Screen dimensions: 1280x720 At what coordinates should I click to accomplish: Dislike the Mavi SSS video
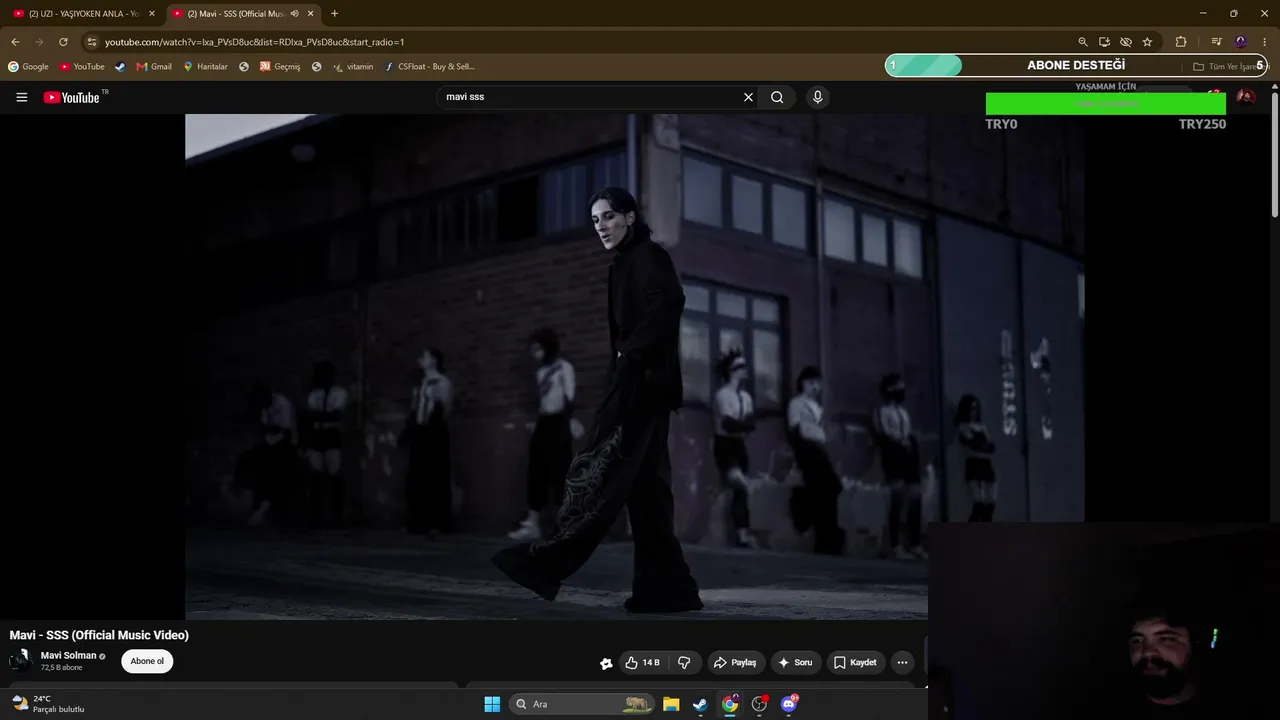click(684, 662)
